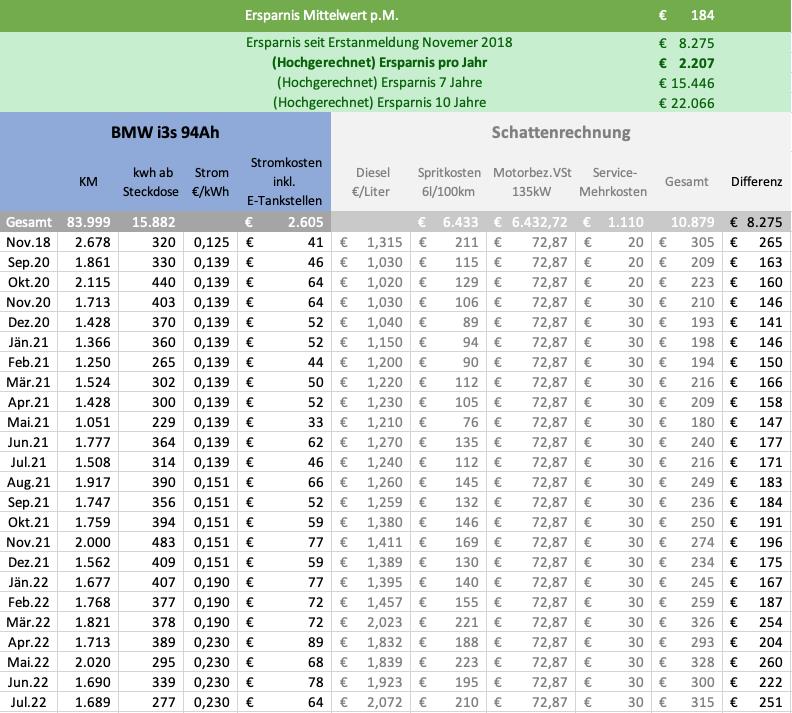
Task: Click savings since registration value € 8.275
Action: tap(686, 43)
